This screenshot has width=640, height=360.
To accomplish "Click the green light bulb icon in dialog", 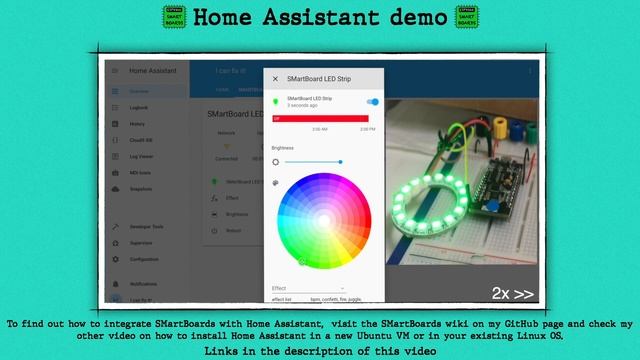I will point(276,102).
